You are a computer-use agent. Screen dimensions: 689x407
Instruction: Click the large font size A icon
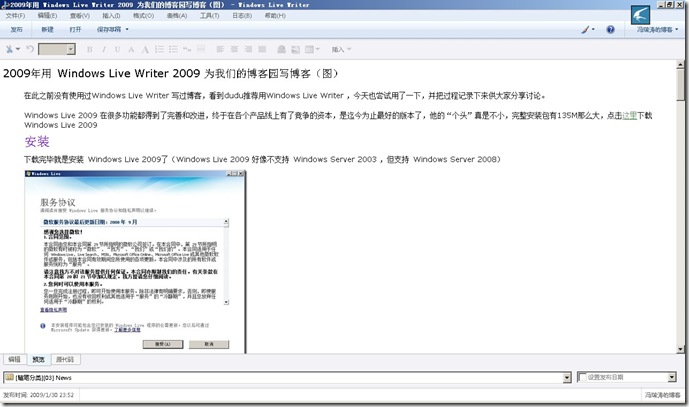pos(145,50)
